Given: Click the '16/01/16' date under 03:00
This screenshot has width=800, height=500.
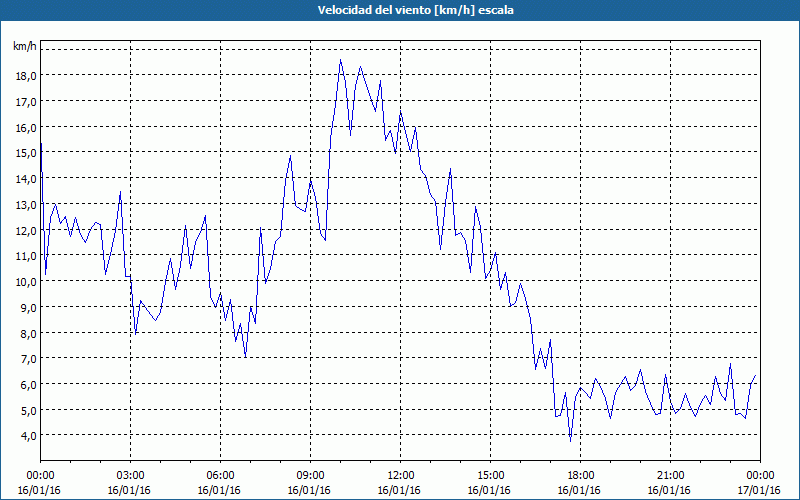Looking at the screenshot, I should pyautogui.click(x=129, y=490).
